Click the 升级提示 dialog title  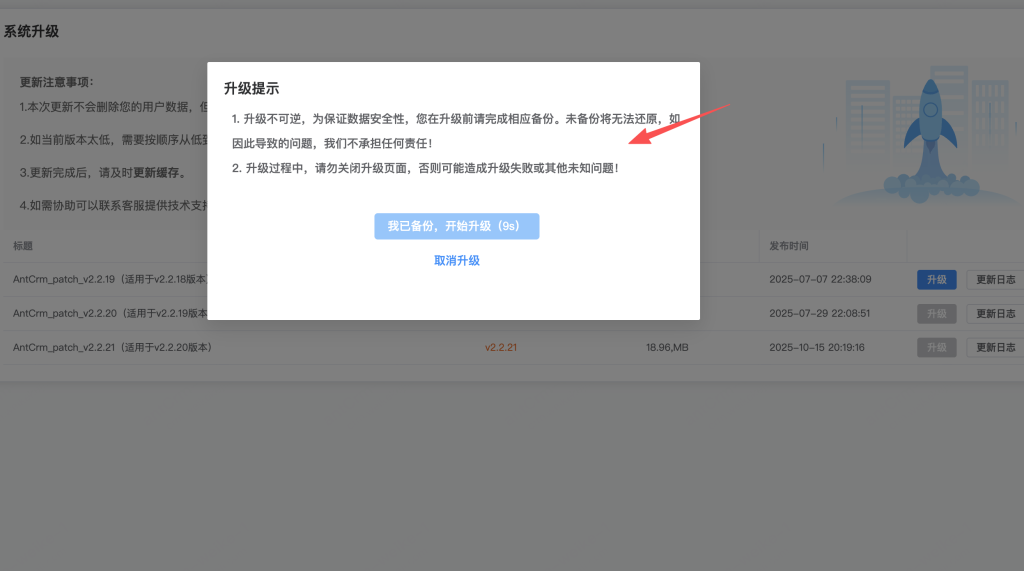pos(251,89)
